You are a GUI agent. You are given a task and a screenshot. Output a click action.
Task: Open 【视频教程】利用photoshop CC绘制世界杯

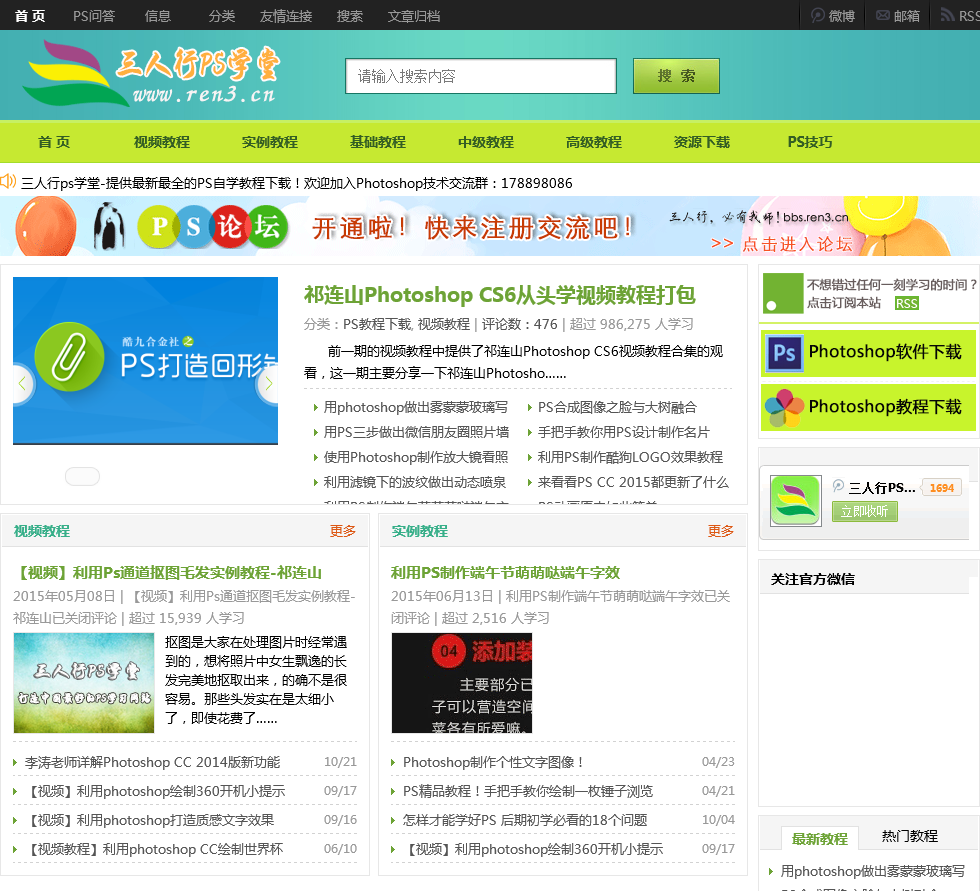coord(154,849)
